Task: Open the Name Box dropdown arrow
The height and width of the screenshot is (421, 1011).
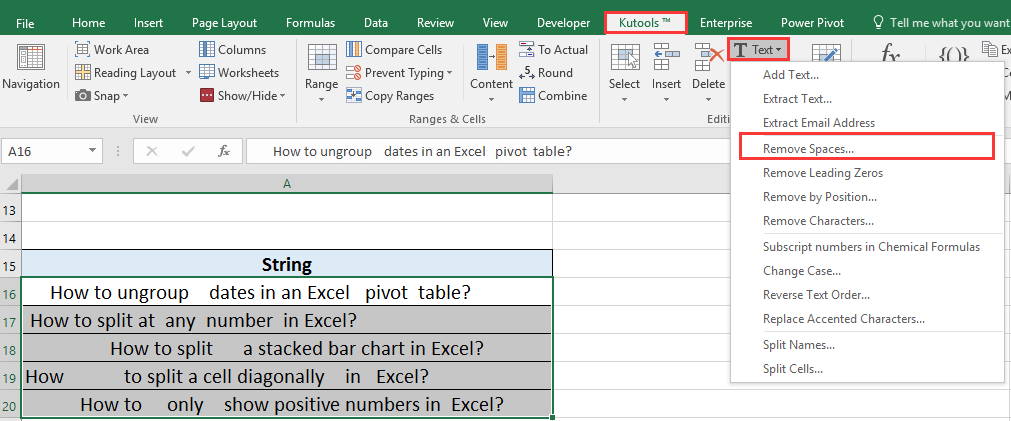Action: (92, 151)
